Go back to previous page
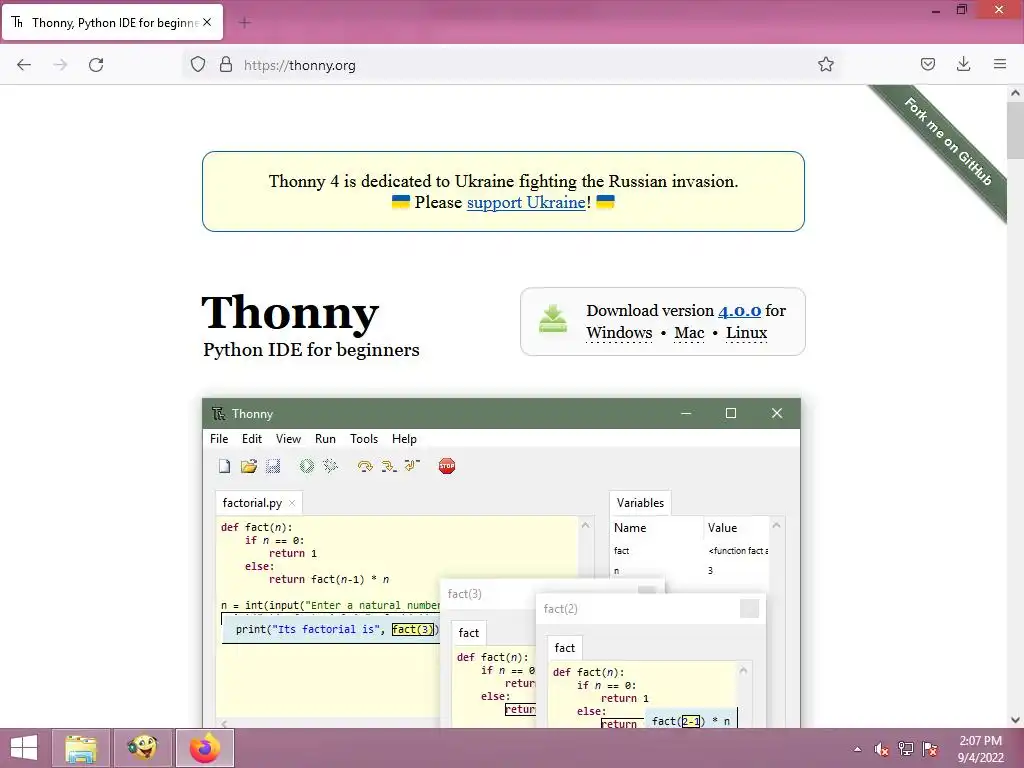Image resolution: width=1024 pixels, height=768 pixels. [24, 65]
